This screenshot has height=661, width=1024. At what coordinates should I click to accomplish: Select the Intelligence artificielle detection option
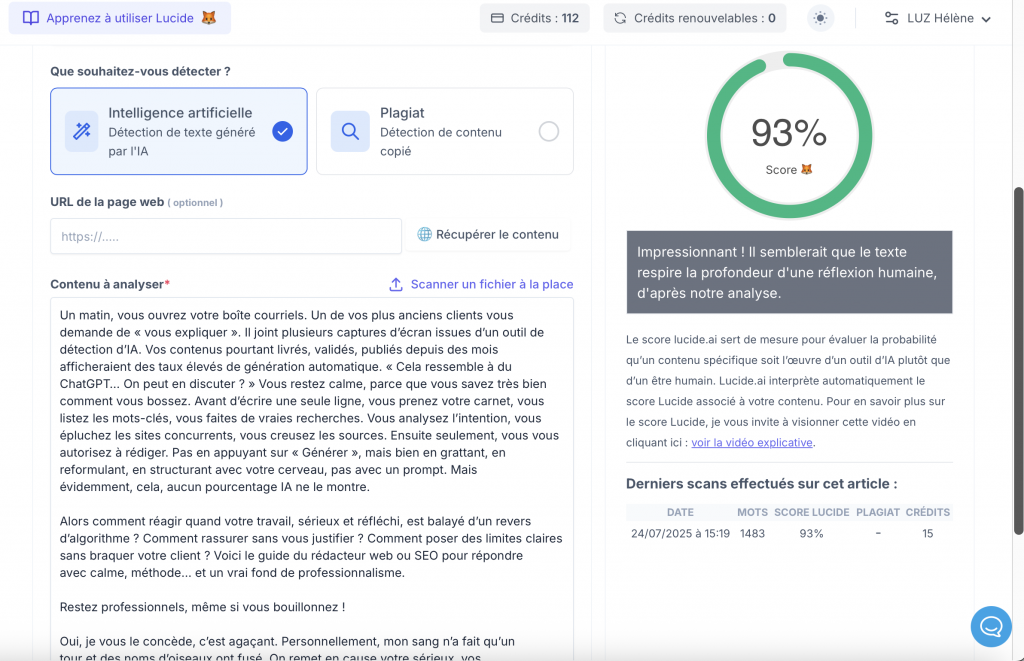pyautogui.click(x=179, y=131)
